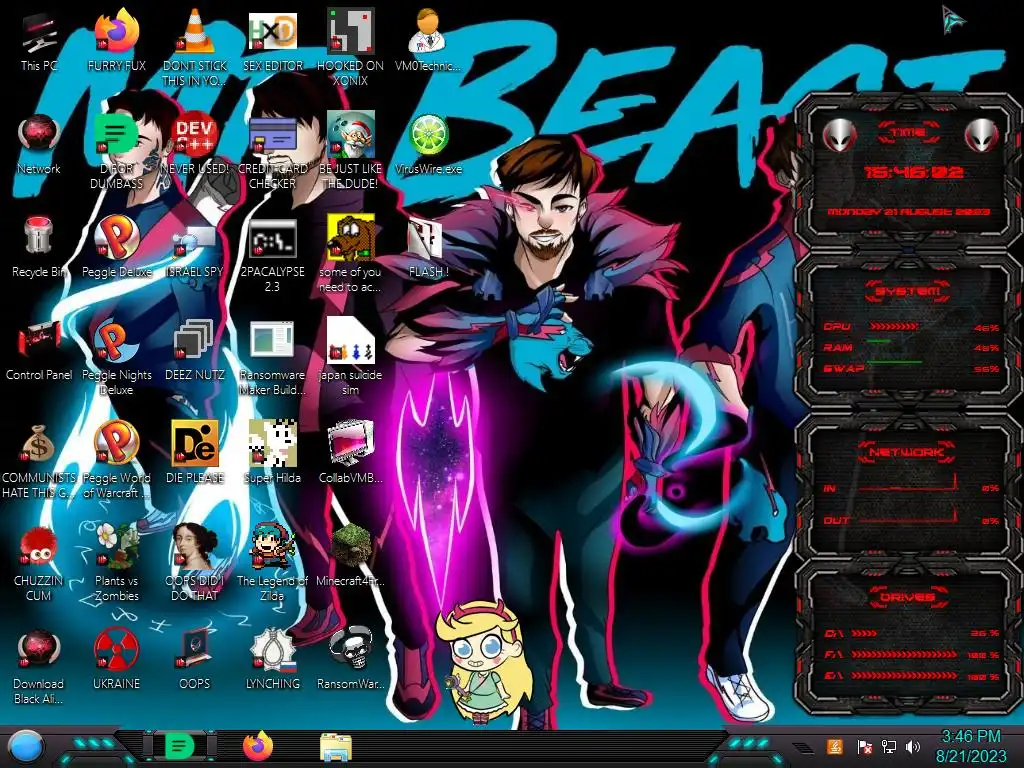Open the taskbar clock showing 3:46 PM
Viewport: 1024px width, 768px height.
click(971, 746)
